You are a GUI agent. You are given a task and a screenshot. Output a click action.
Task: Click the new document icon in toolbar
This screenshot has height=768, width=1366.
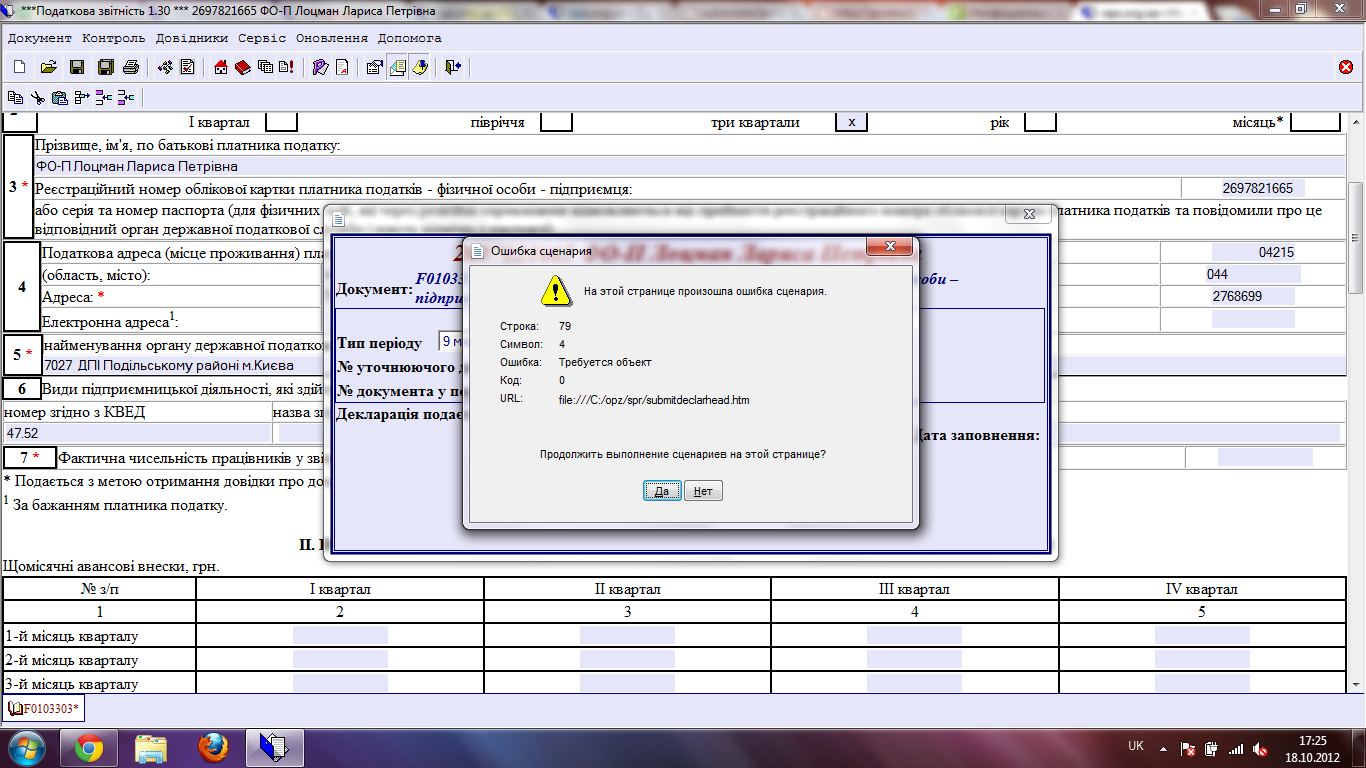[x=19, y=67]
